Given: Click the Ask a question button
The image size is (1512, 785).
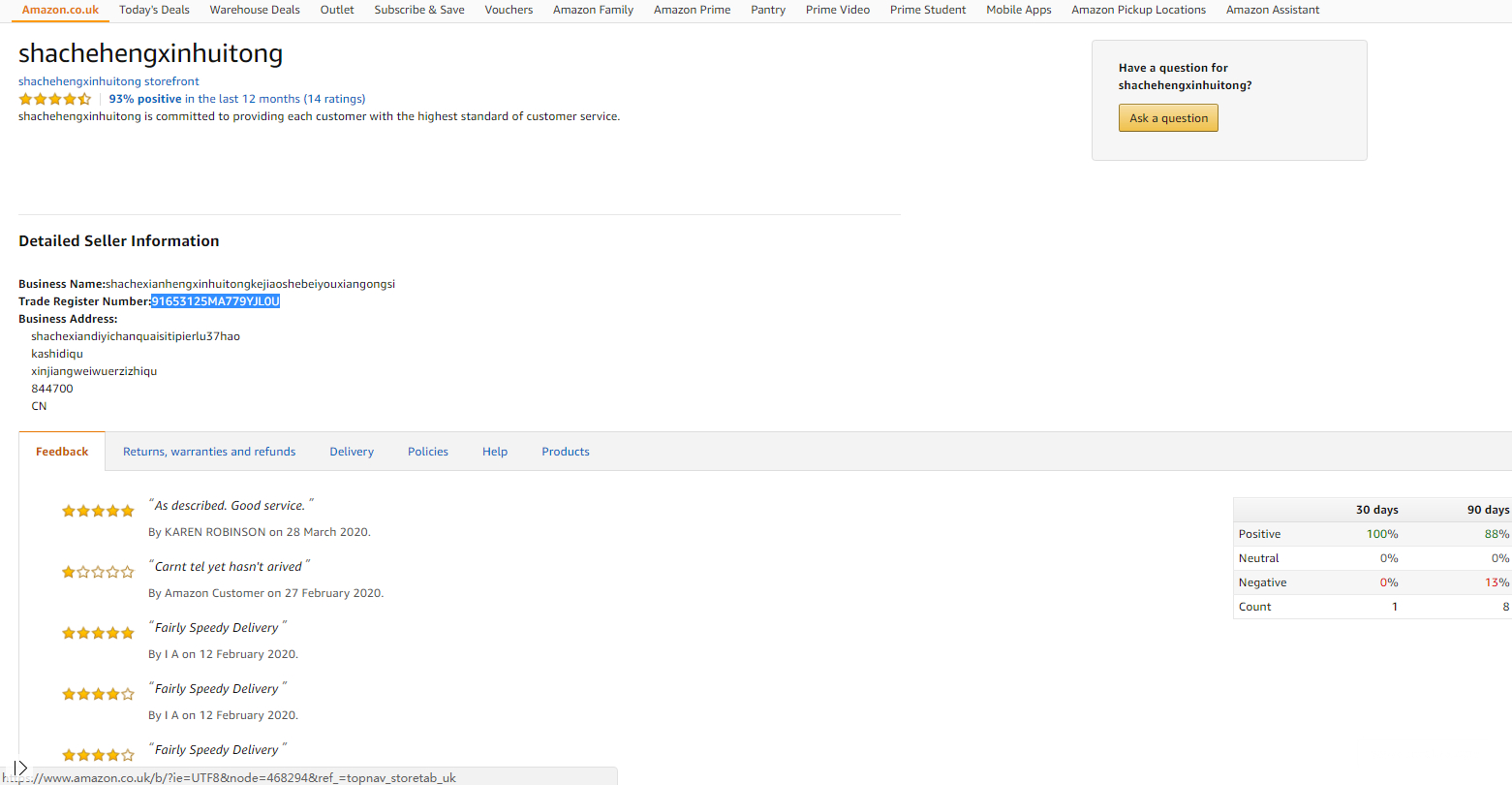Looking at the screenshot, I should point(1168,118).
